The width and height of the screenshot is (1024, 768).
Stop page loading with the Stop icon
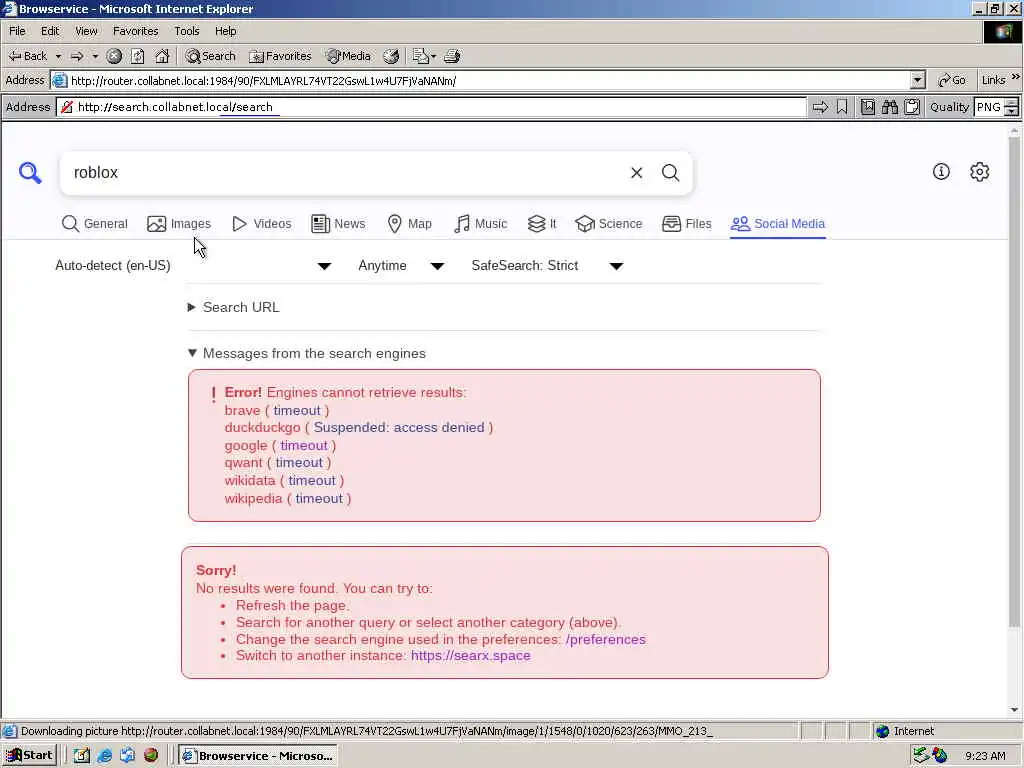[x=114, y=56]
